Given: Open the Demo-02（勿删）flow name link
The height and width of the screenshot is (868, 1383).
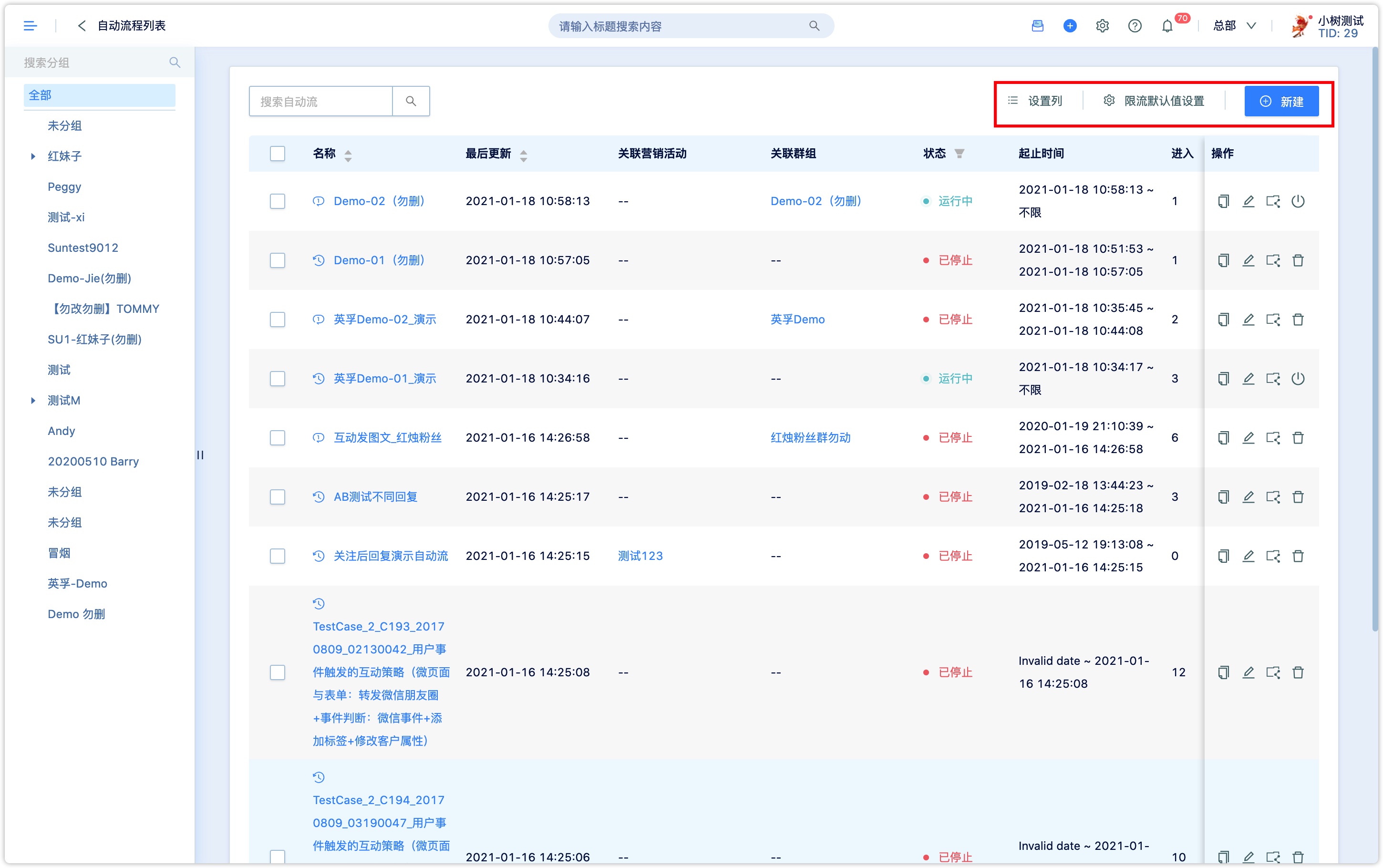Looking at the screenshot, I should [x=379, y=201].
